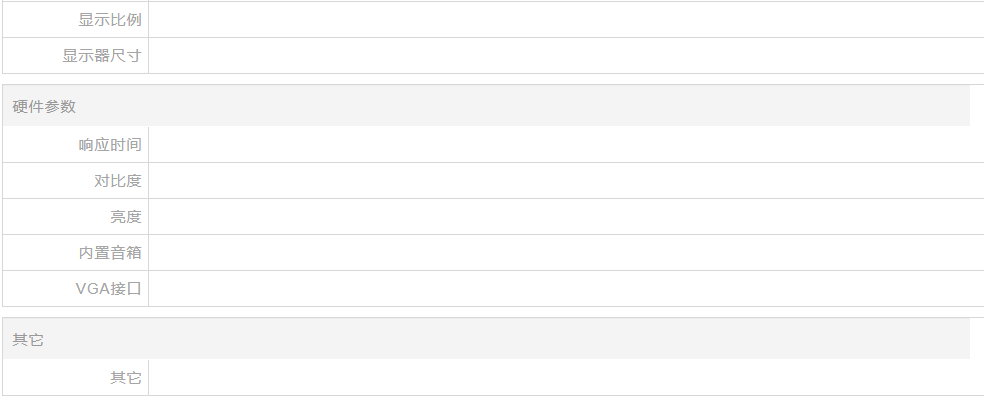Click the empty 响应时间 value cell
985x399 pixels.
pyautogui.click(x=567, y=145)
